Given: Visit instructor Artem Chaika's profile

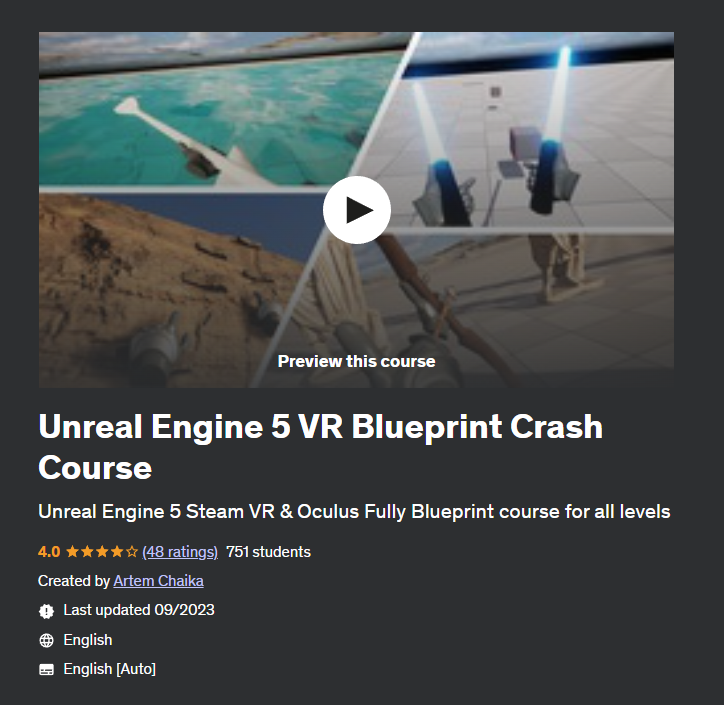Looking at the screenshot, I should click(158, 581).
